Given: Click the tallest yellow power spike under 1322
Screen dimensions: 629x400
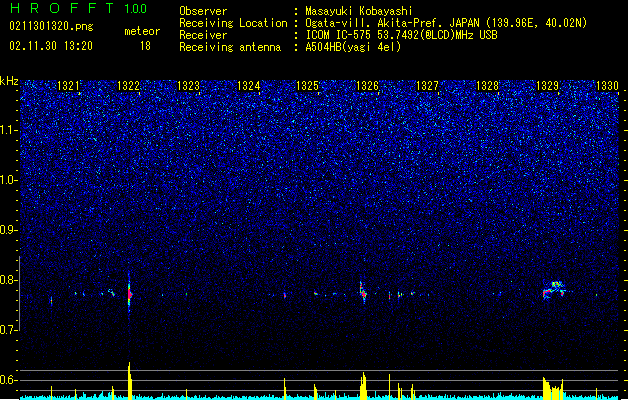Looking at the screenshot, I should point(129,380).
